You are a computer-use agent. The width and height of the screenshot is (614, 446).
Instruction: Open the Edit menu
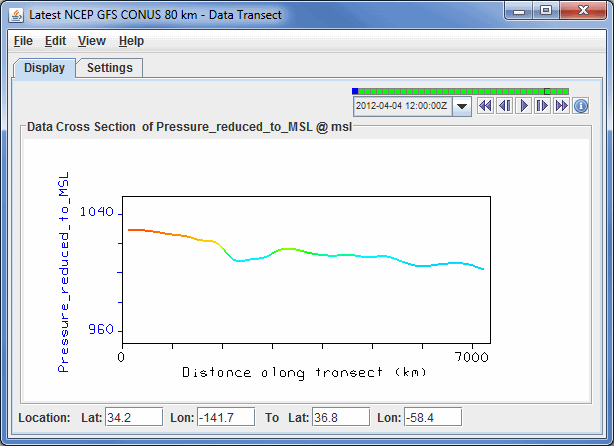coord(55,41)
